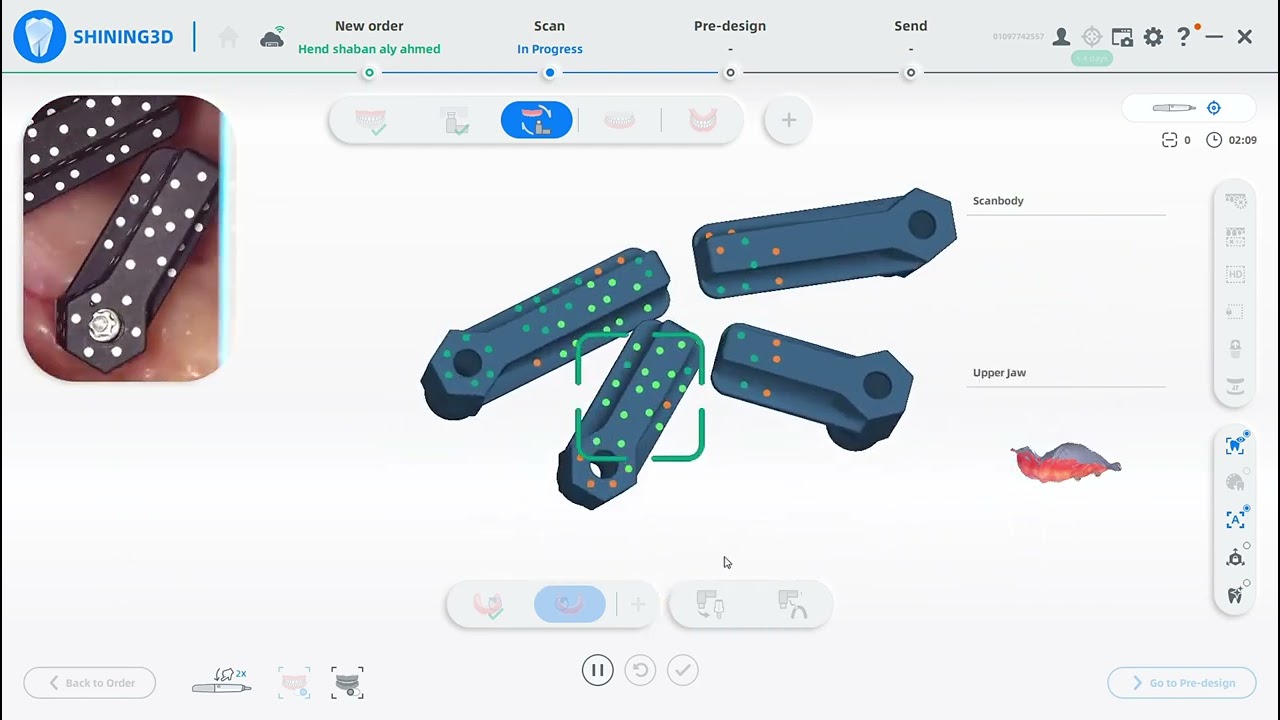The height and width of the screenshot is (720, 1280).
Task: Select the upper jaw with checkmark in bottom bar
Action: click(x=489, y=605)
